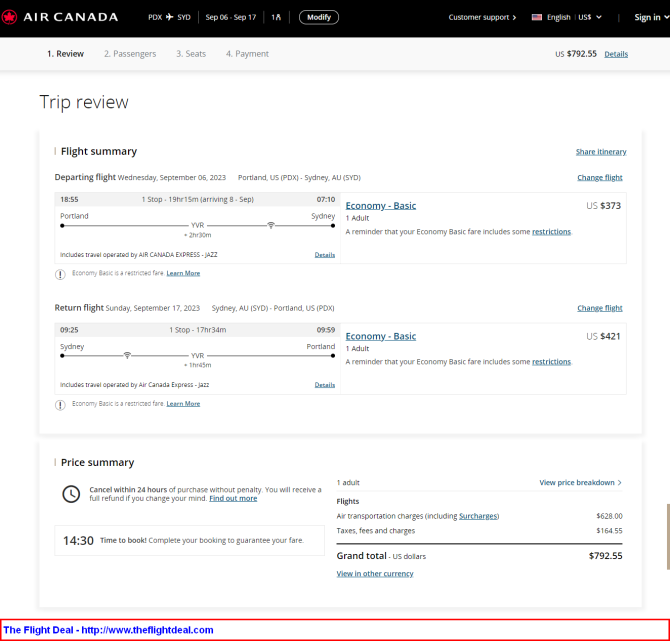Screen dimensions: 670x641
Task: Click the 14:30 booking countdown timer
Action: pyautogui.click(x=78, y=541)
